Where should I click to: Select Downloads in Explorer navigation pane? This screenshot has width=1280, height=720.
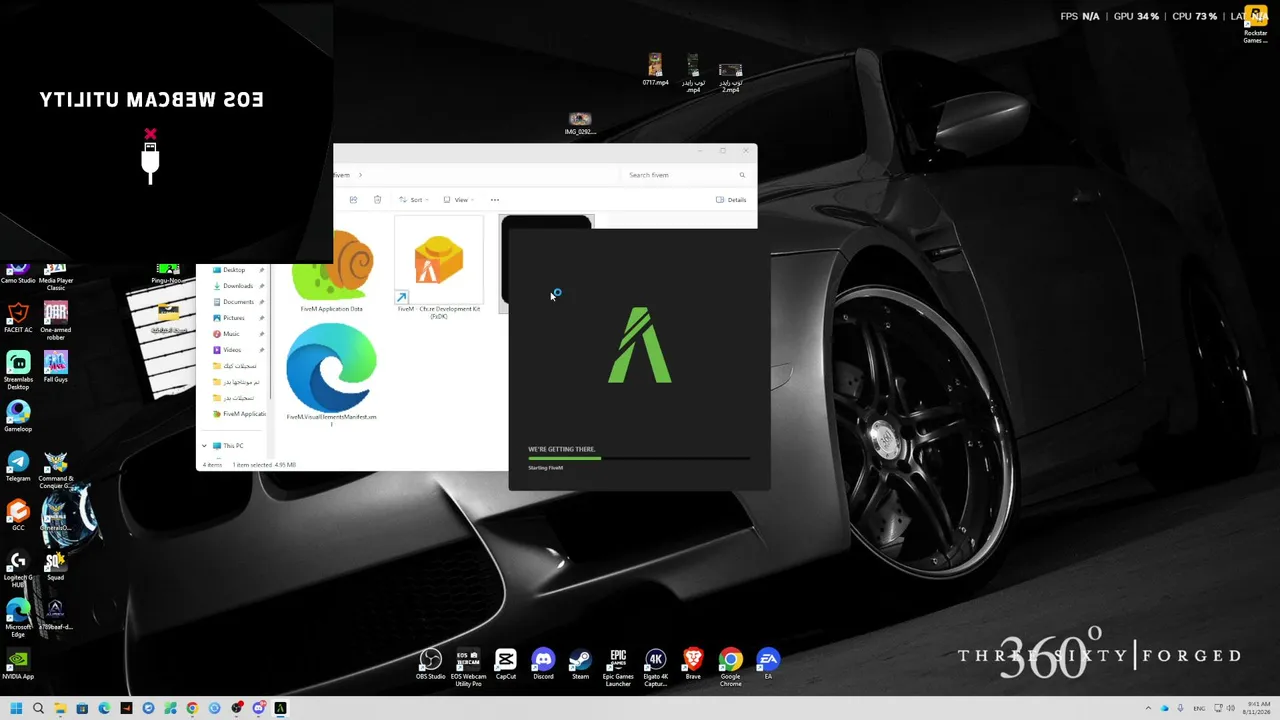coord(238,286)
